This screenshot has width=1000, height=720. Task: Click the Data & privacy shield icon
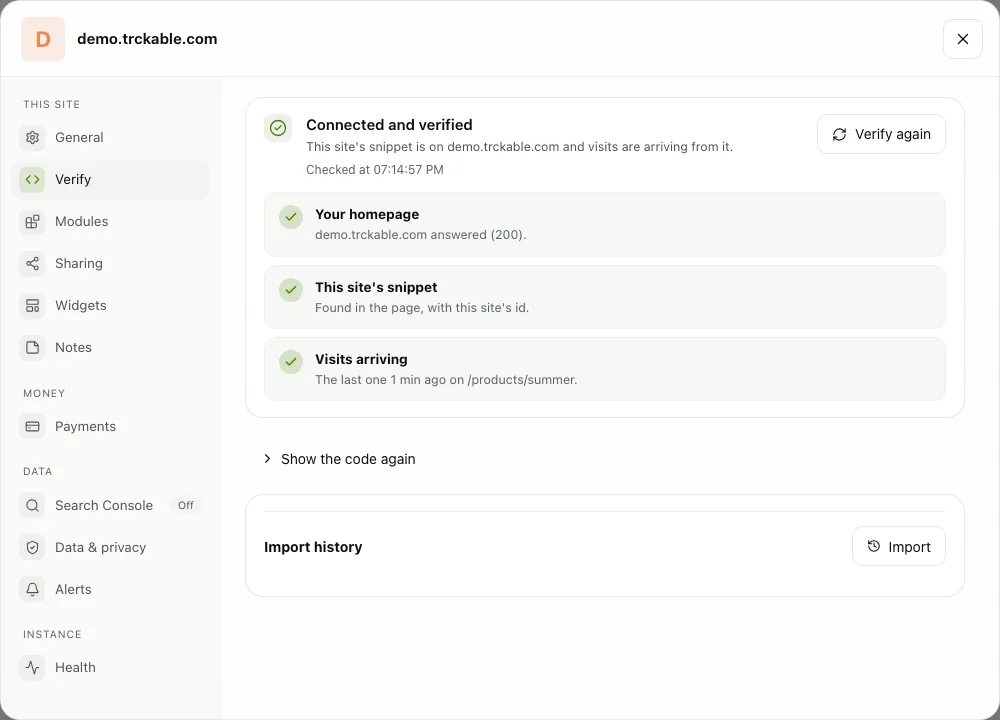33,547
